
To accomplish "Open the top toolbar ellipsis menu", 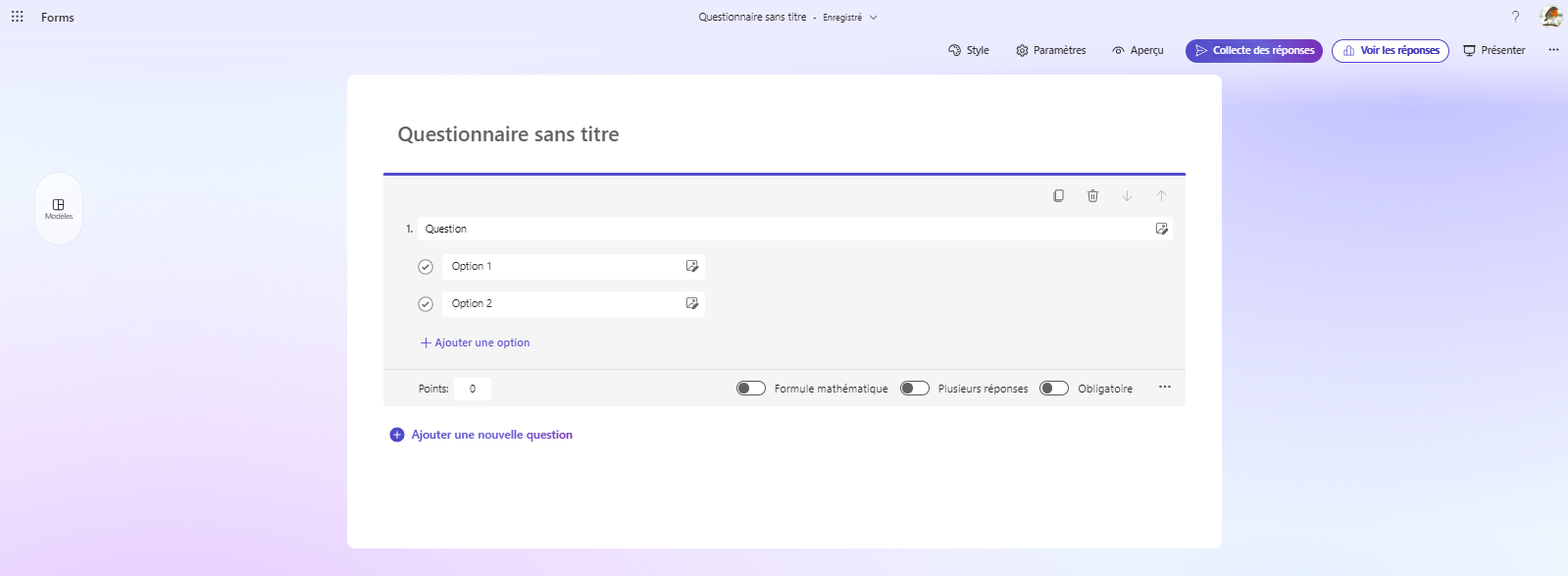I will click(x=1553, y=50).
